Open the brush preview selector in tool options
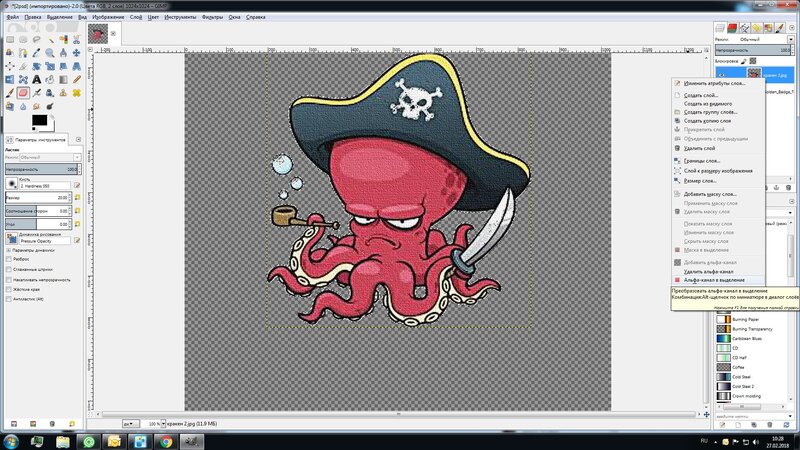The height and width of the screenshot is (450, 800). pyautogui.click(x=12, y=184)
